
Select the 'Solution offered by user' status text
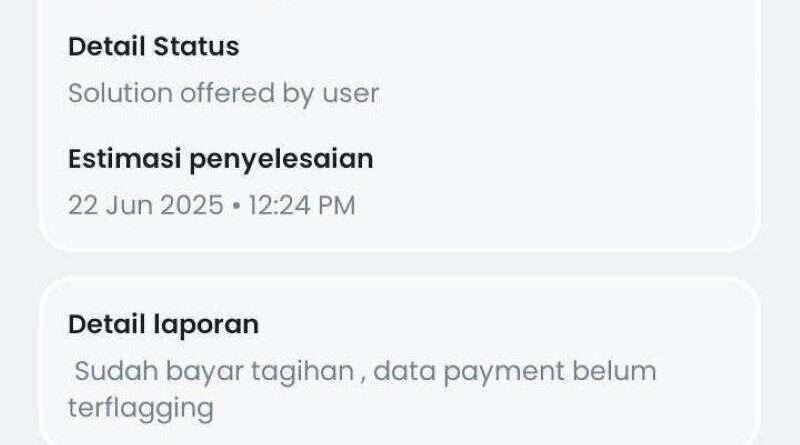[x=223, y=94]
